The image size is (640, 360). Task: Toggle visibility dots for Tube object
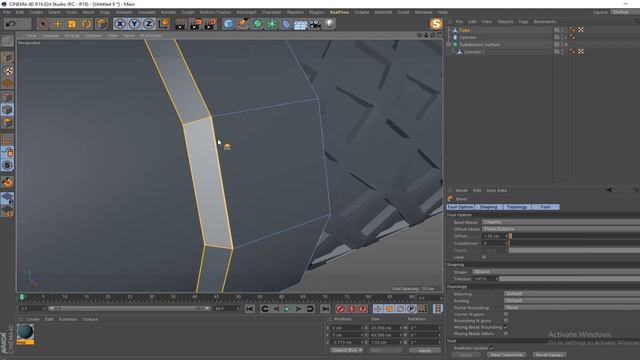click(x=562, y=30)
